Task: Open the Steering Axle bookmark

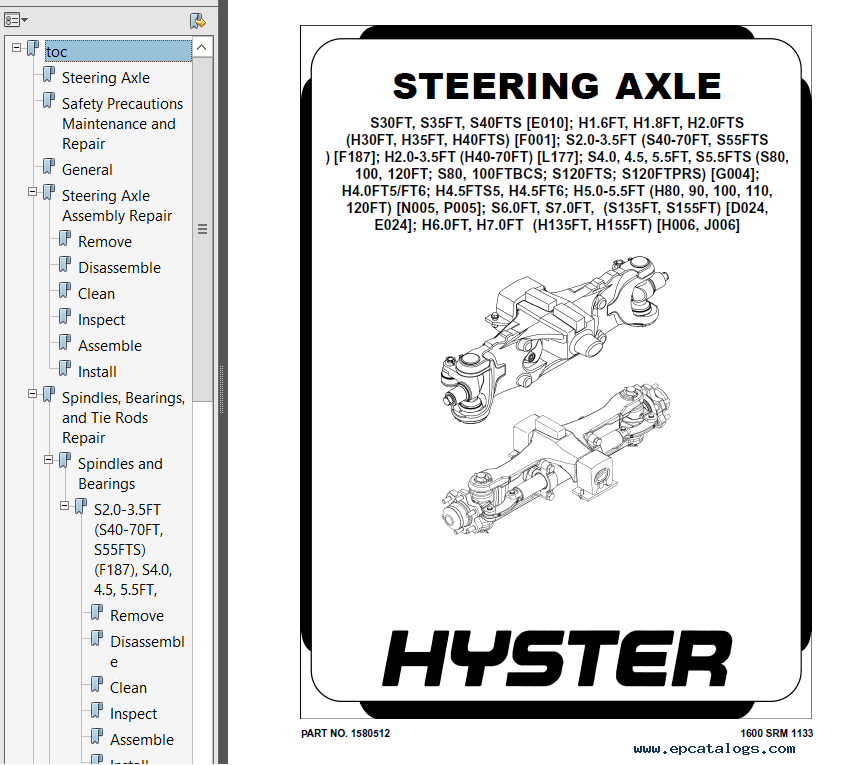Action: point(106,78)
